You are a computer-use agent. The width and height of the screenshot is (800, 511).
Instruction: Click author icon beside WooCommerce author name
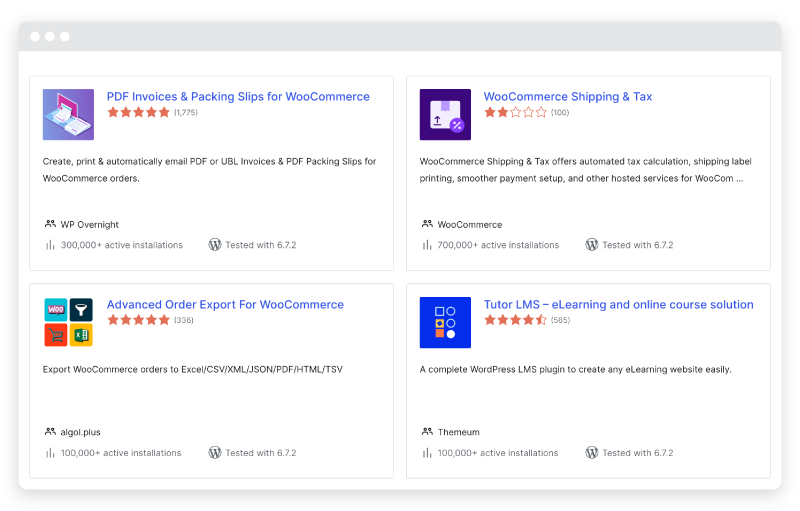pos(427,224)
